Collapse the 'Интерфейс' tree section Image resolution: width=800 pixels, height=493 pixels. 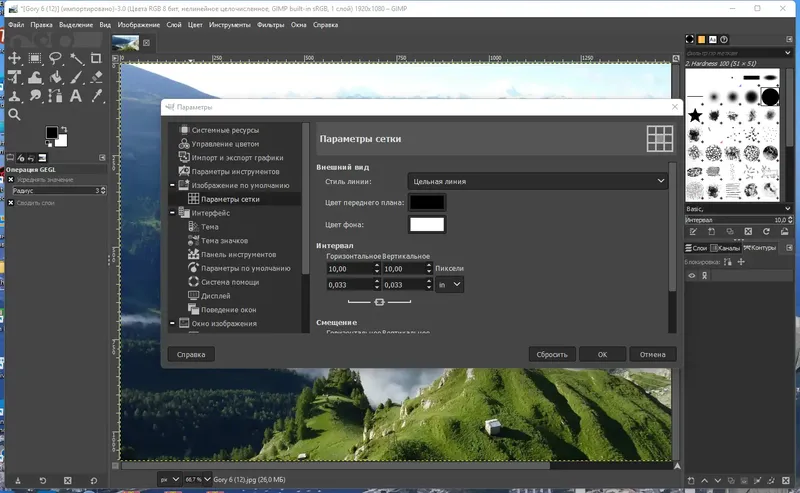click(173, 213)
